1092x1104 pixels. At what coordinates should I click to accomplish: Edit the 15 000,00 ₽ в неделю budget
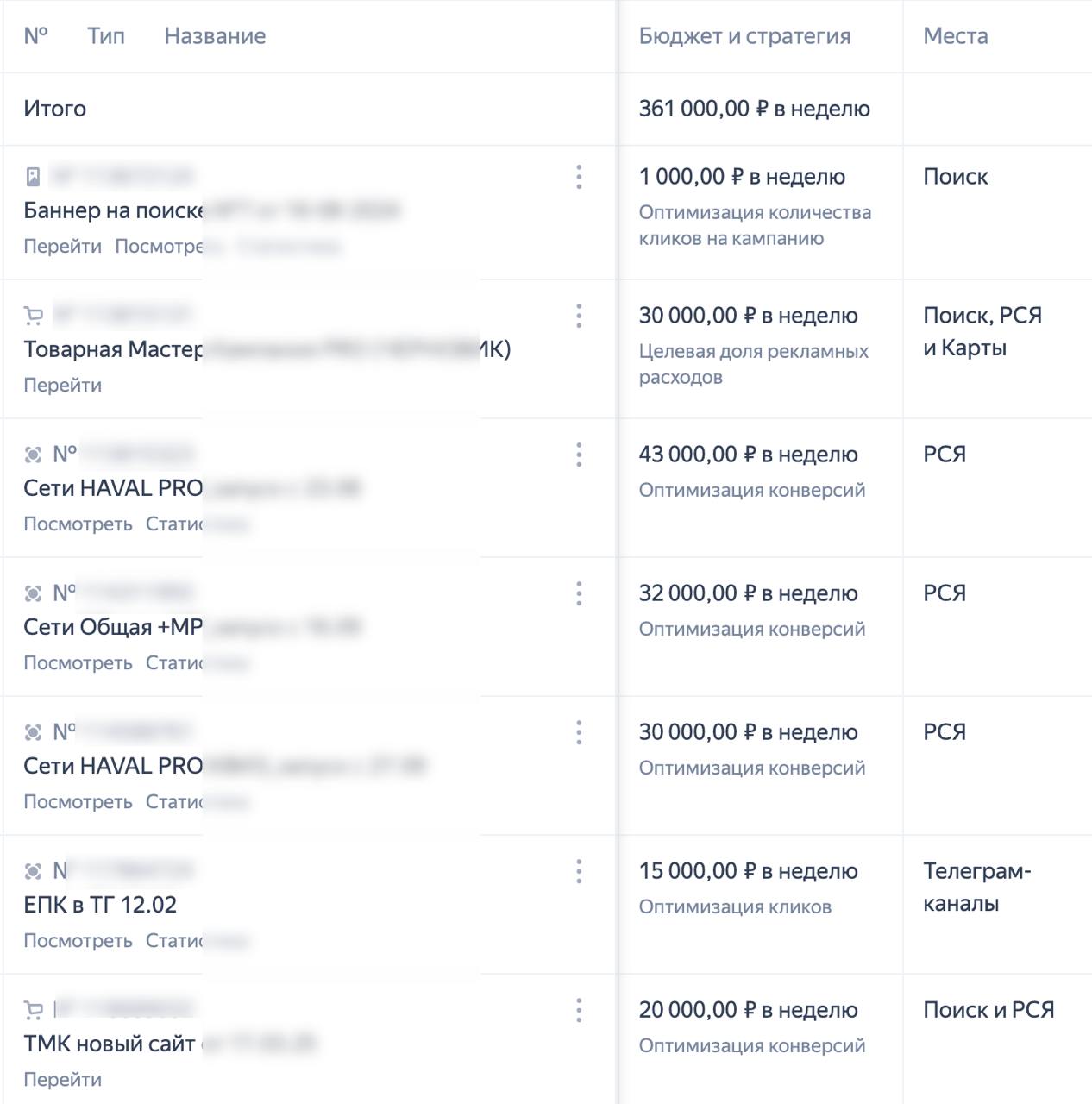click(748, 871)
